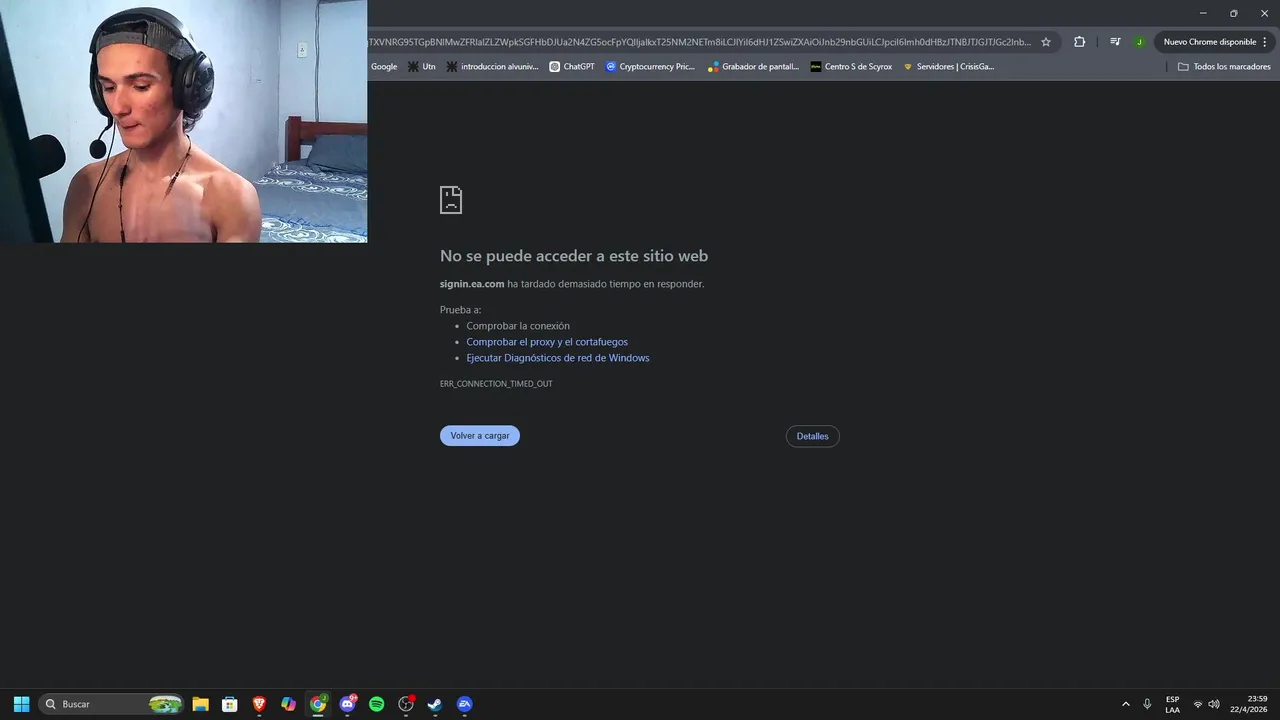The image size is (1280, 720).
Task: Open Todos los marcadores folder
Action: click(x=1224, y=67)
